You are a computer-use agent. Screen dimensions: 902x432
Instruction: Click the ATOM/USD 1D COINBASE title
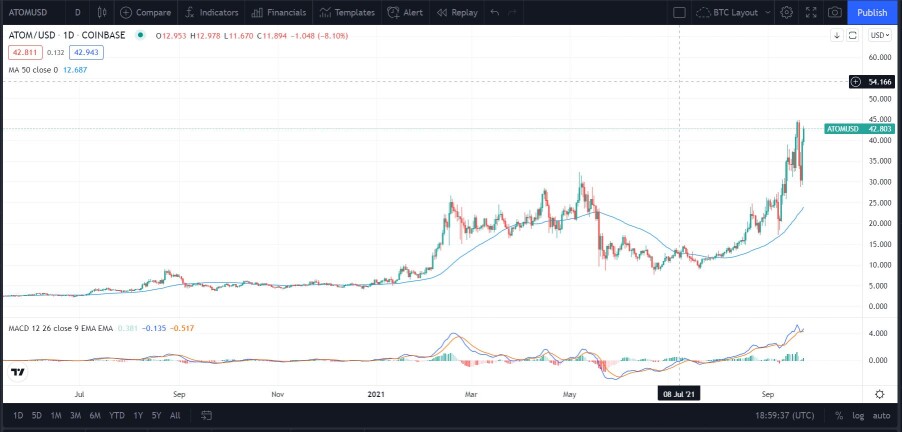pyautogui.click(x=67, y=36)
